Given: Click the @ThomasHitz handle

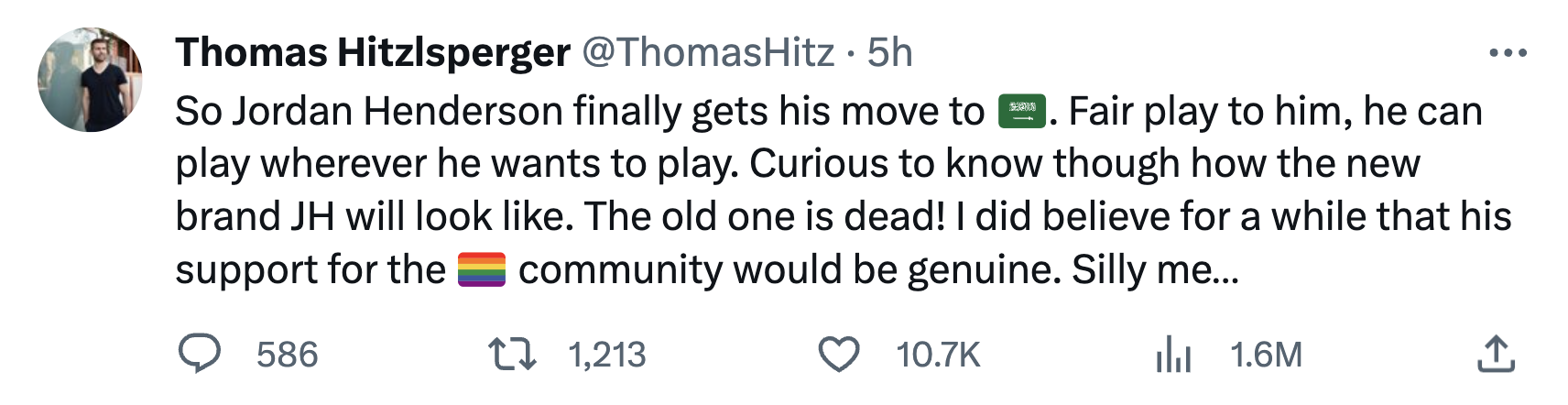Looking at the screenshot, I should 708,53.
